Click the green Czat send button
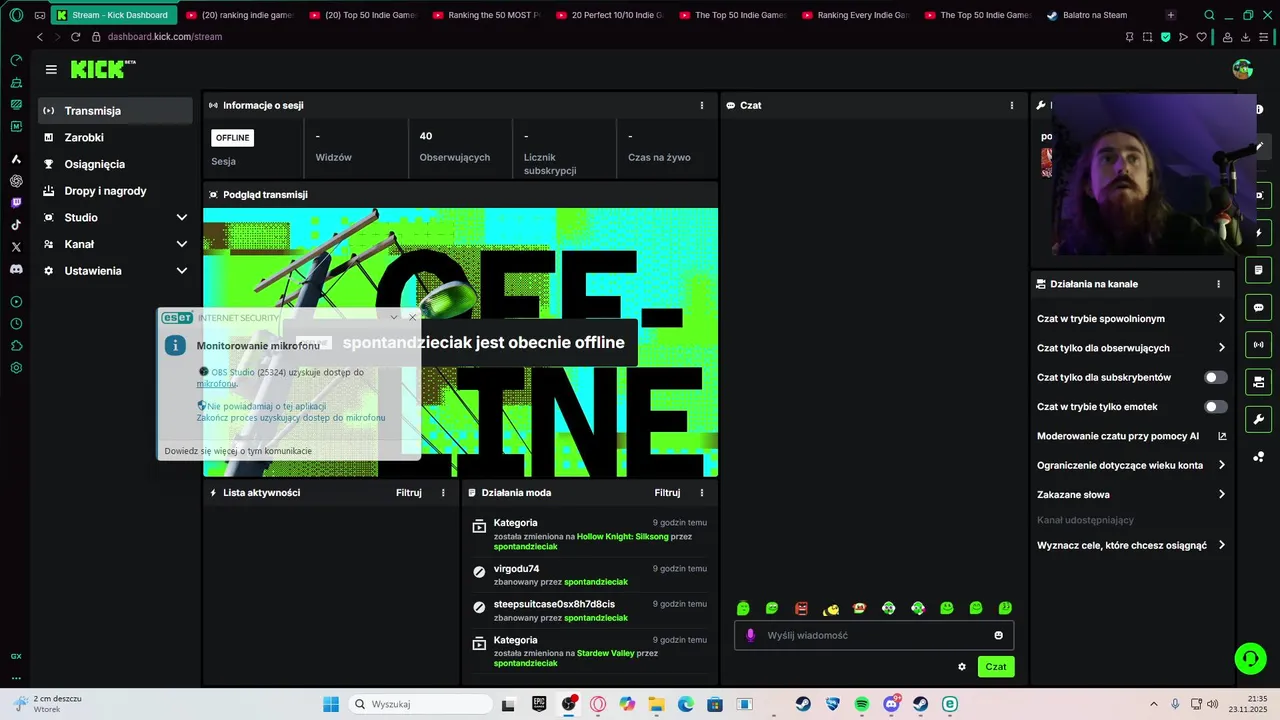Viewport: 1280px width, 720px height. point(996,667)
